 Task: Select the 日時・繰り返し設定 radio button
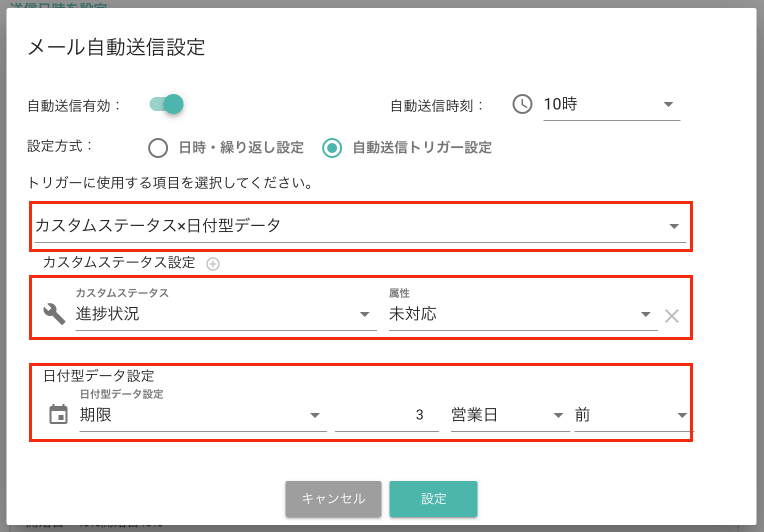click(158, 148)
